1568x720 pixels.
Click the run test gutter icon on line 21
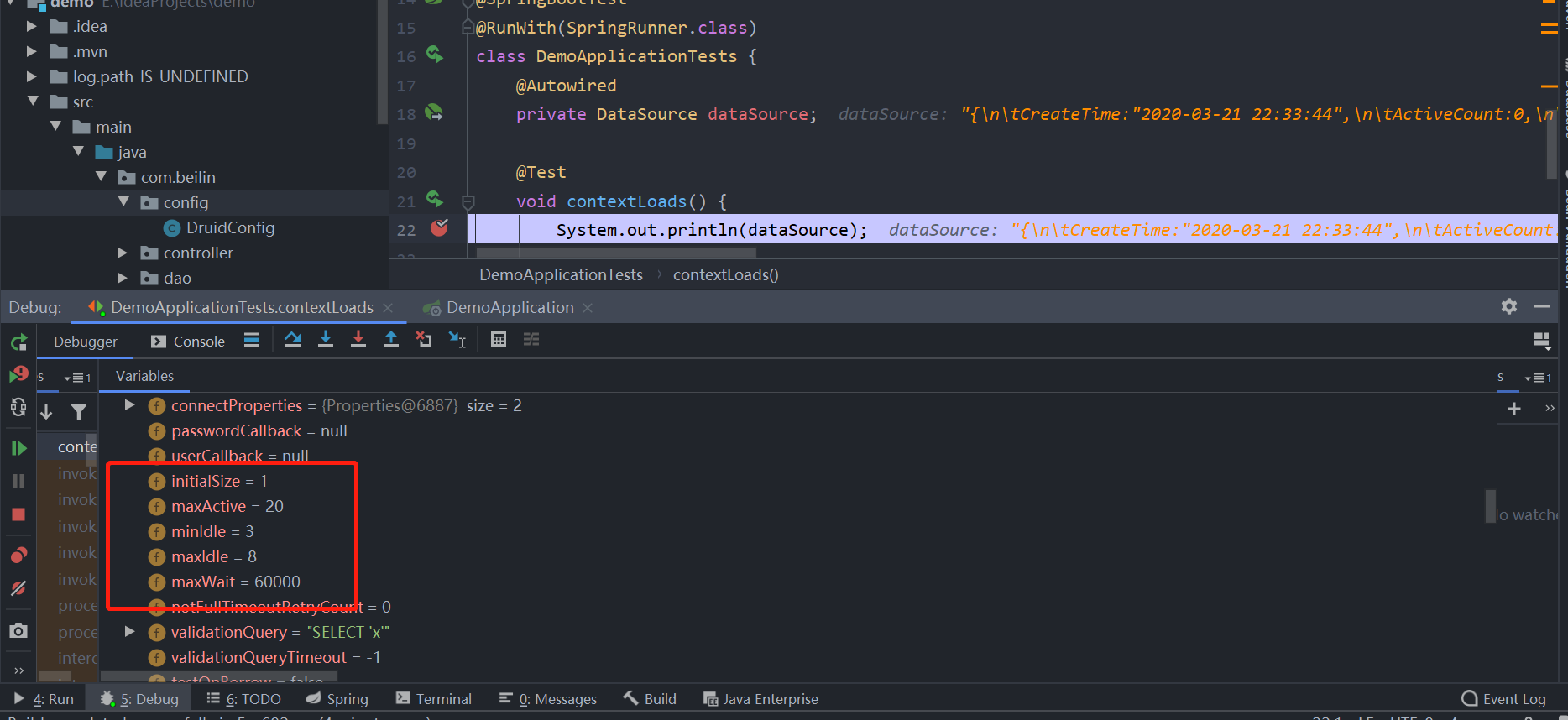coord(435,199)
